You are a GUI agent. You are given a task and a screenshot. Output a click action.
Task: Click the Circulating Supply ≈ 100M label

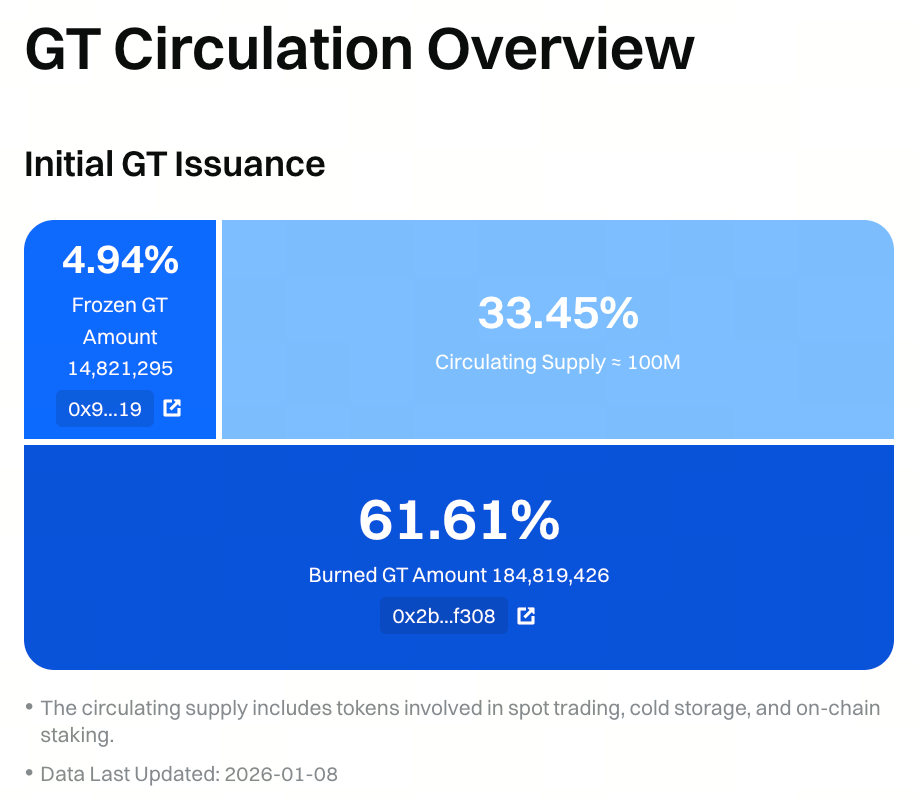coord(557,362)
